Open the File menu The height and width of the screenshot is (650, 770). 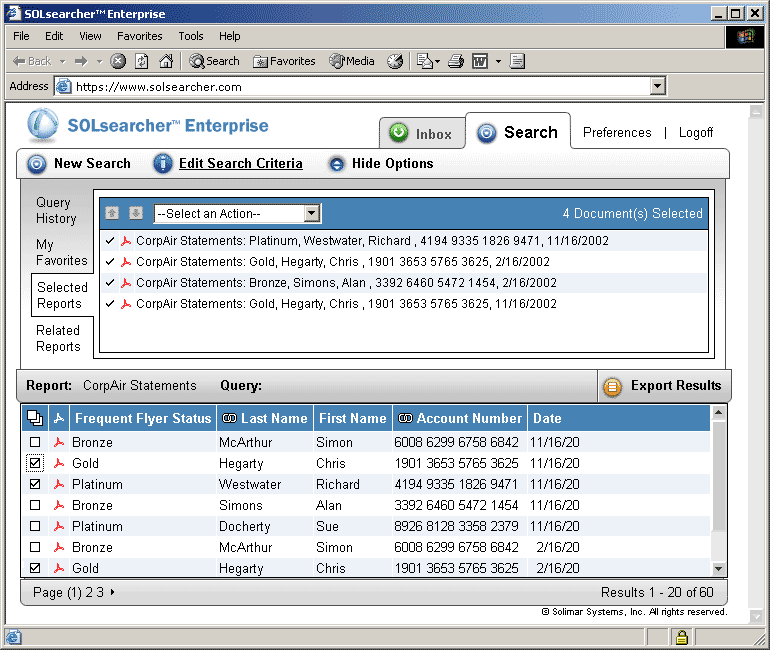(x=21, y=36)
